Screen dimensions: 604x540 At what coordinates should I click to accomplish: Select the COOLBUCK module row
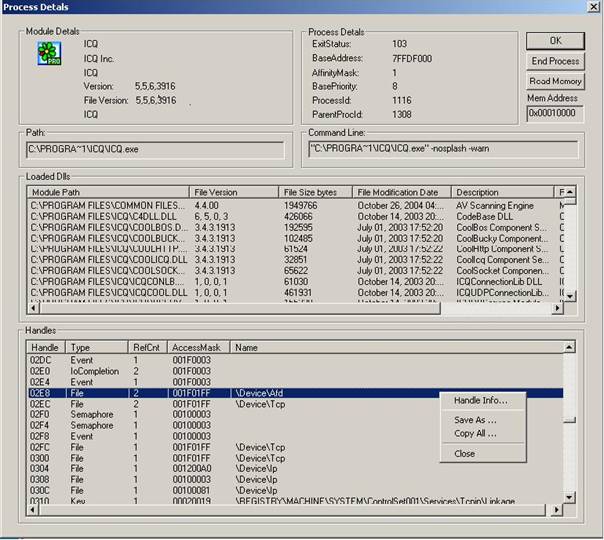coord(296,238)
